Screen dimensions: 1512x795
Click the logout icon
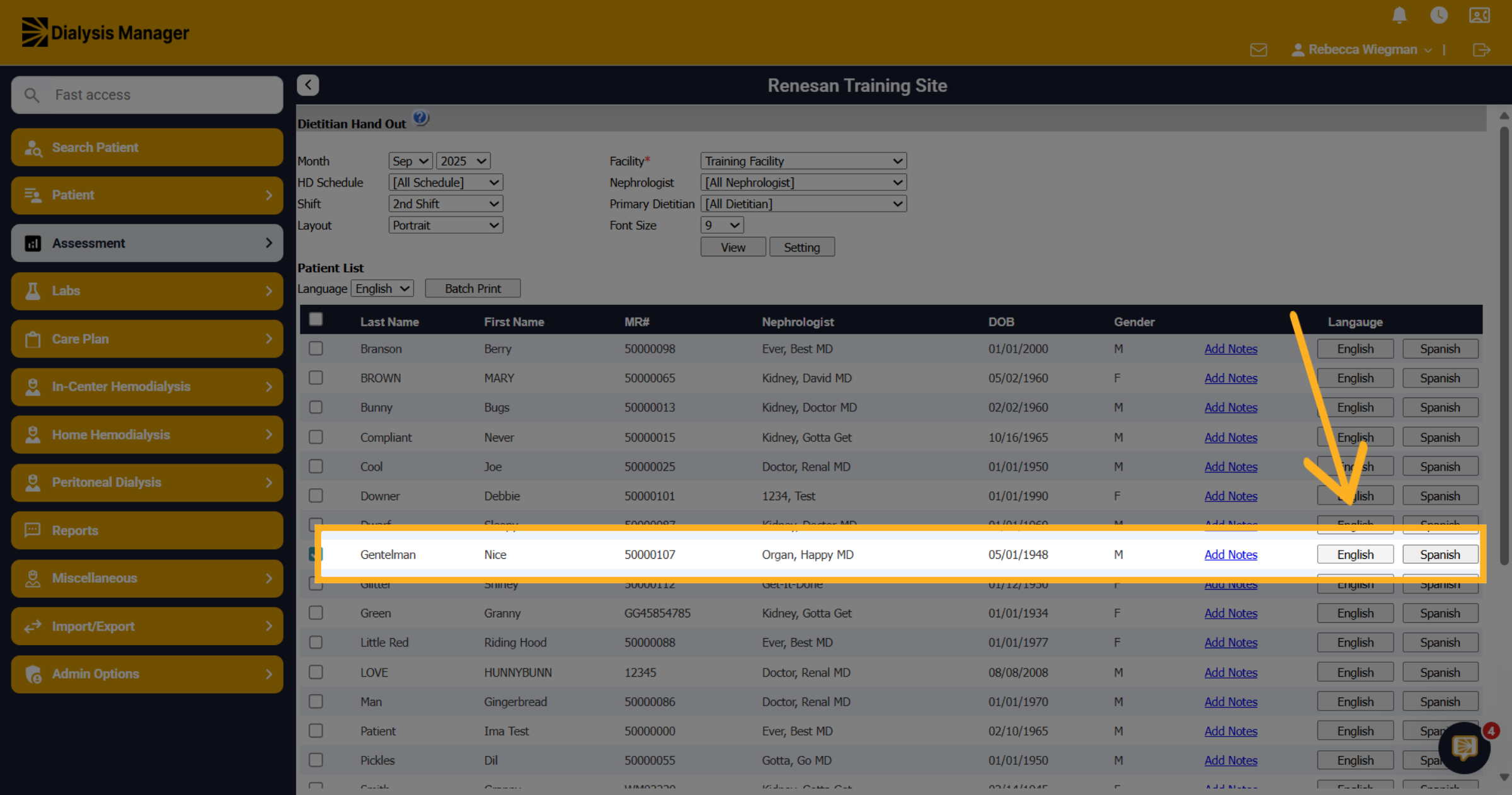1482,50
